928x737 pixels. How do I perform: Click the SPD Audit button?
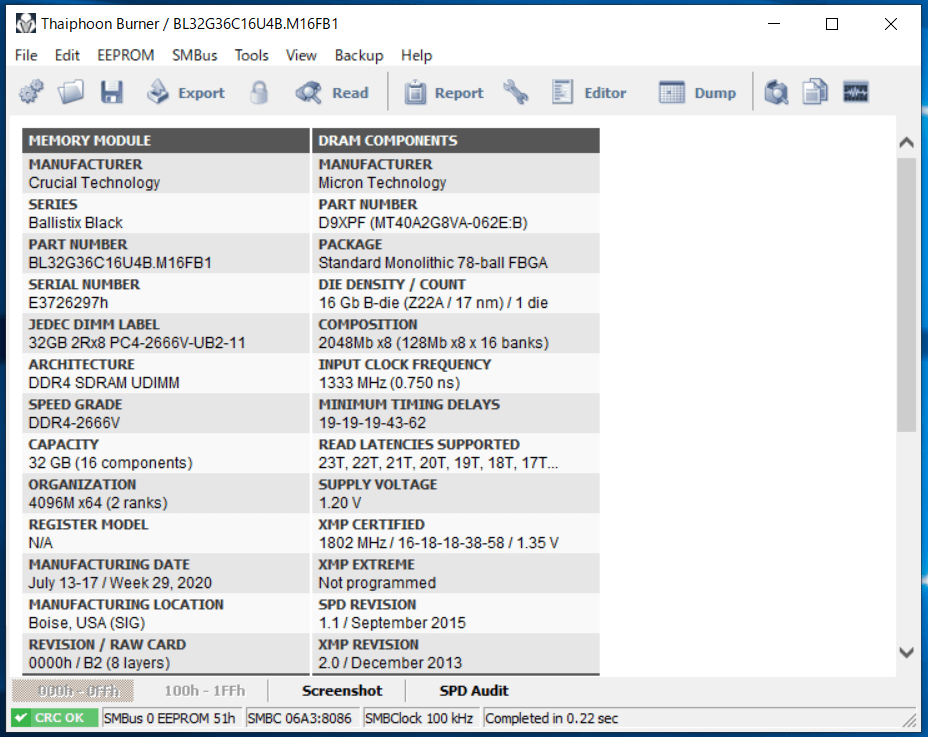click(x=474, y=691)
